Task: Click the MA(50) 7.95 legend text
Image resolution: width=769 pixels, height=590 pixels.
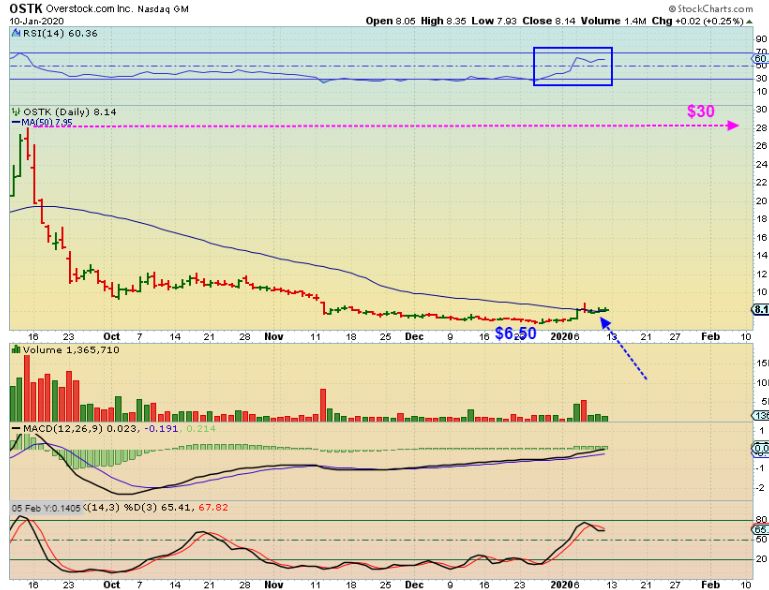Action: point(47,123)
